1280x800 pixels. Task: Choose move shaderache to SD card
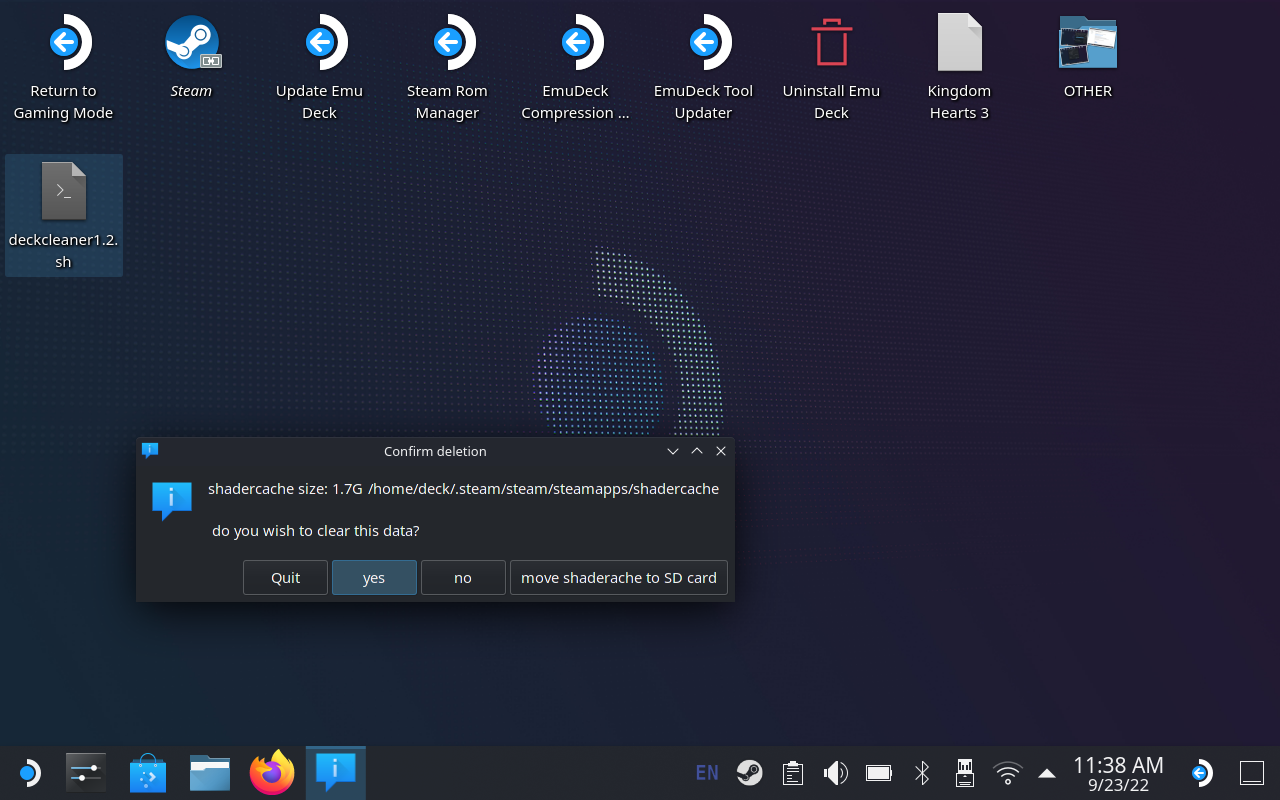[618, 578]
